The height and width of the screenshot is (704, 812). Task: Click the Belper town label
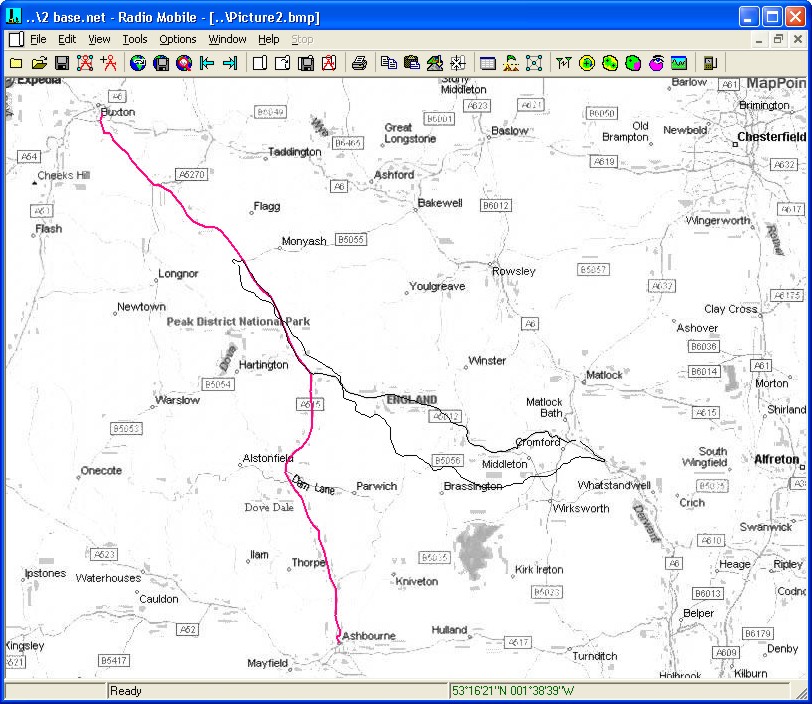(x=699, y=613)
